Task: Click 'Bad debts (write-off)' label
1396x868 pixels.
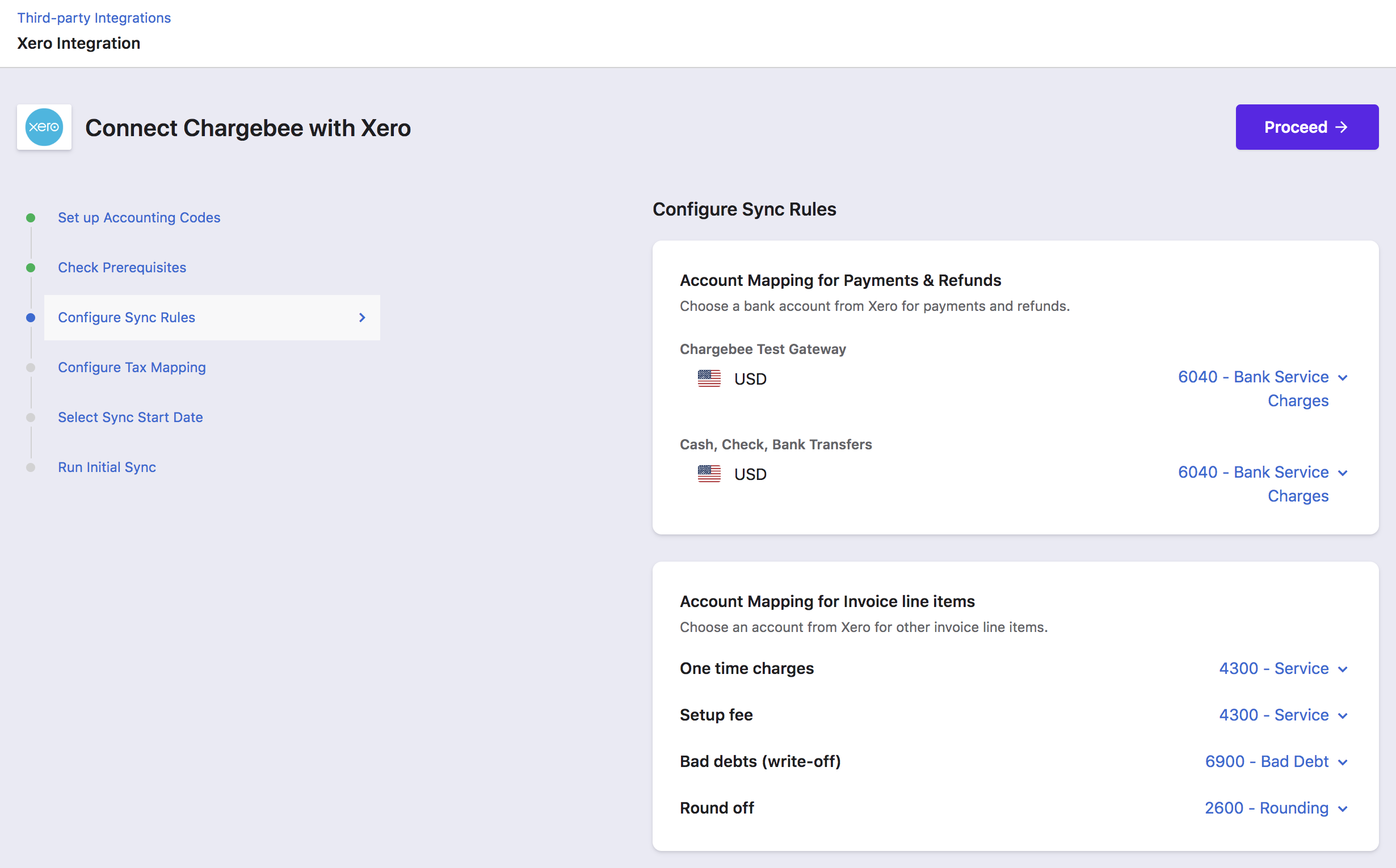Action: (760, 761)
